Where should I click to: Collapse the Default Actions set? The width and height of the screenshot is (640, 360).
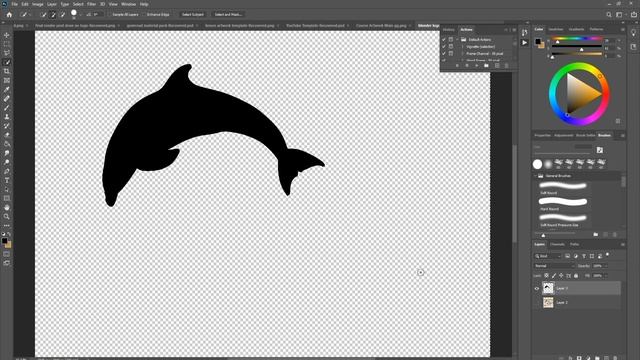pos(458,40)
